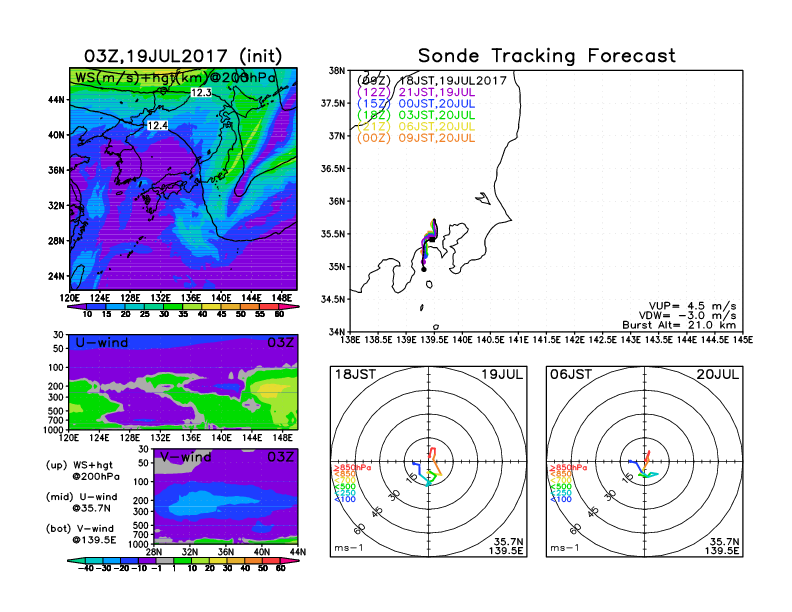Click the blue "<100" legend in left hodograph
The width and height of the screenshot is (792, 612).
pyautogui.click(x=344, y=499)
